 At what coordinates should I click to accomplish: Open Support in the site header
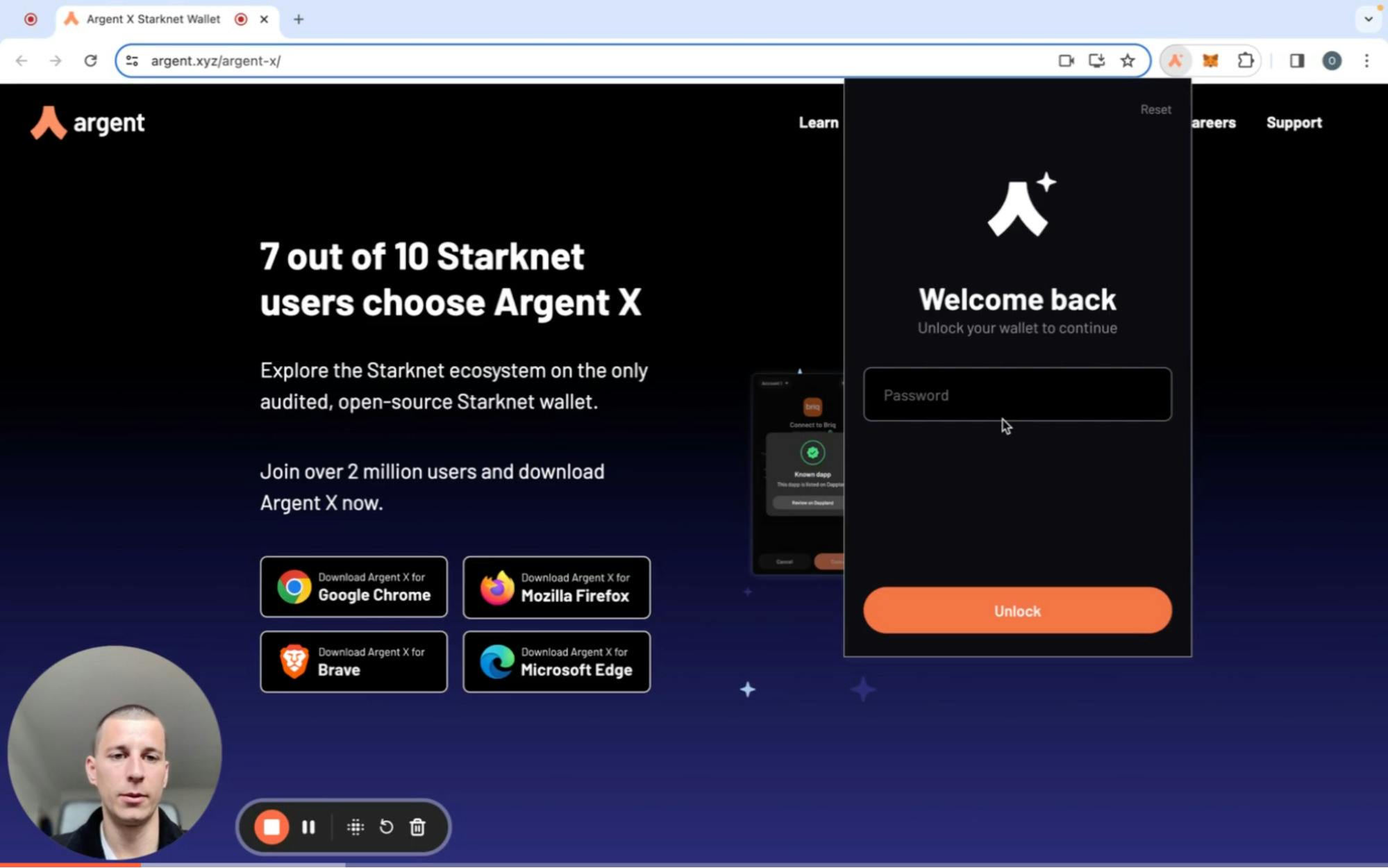[1294, 123]
